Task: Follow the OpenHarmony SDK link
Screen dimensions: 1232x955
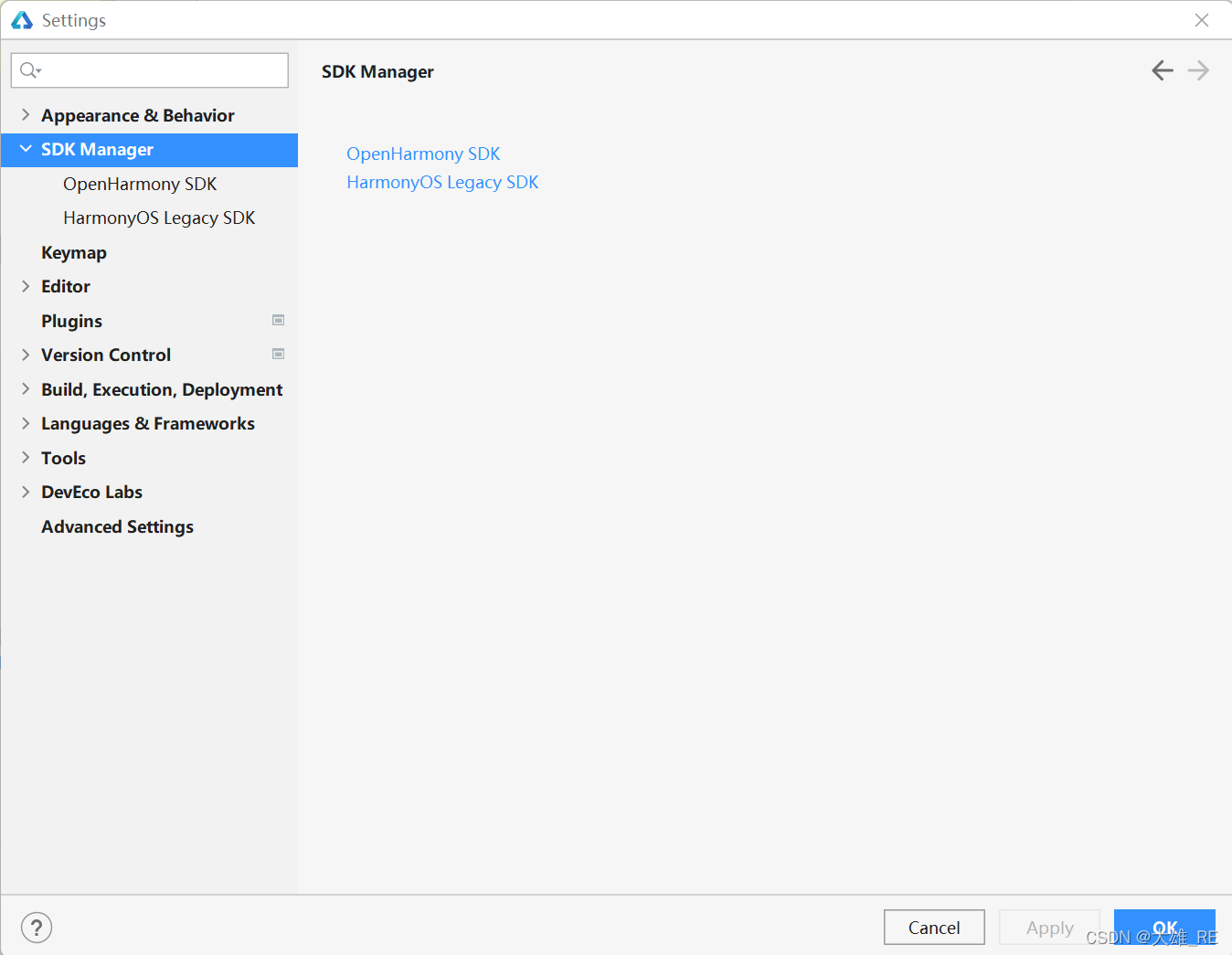Action: [x=423, y=154]
